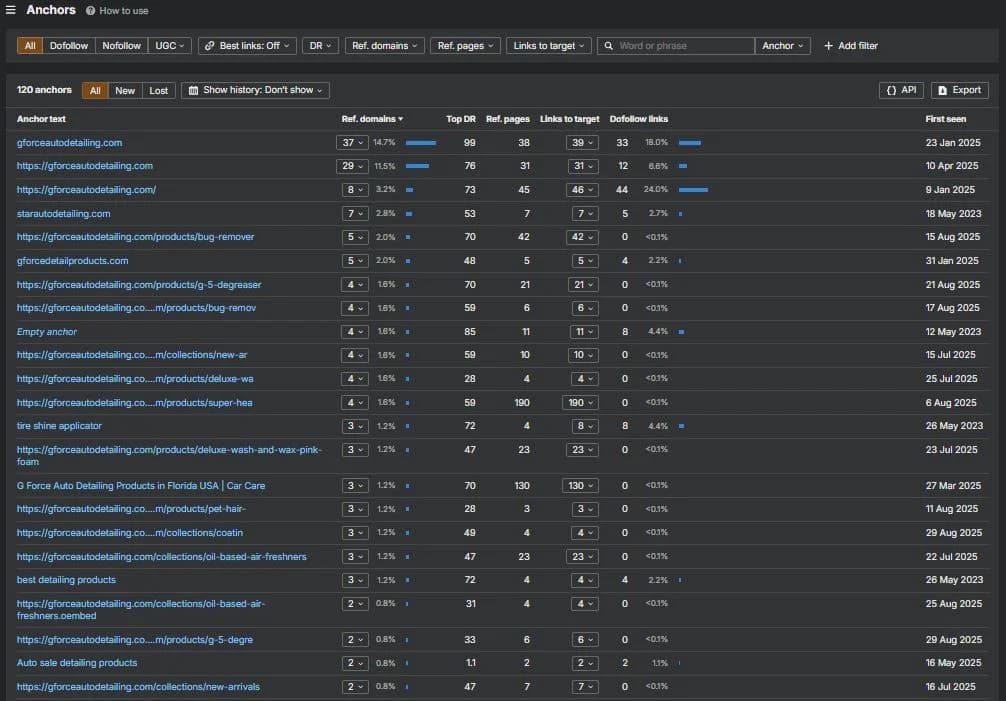The image size is (1006, 701).
Task: Click the How to use help icon
Action: click(x=90, y=11)
